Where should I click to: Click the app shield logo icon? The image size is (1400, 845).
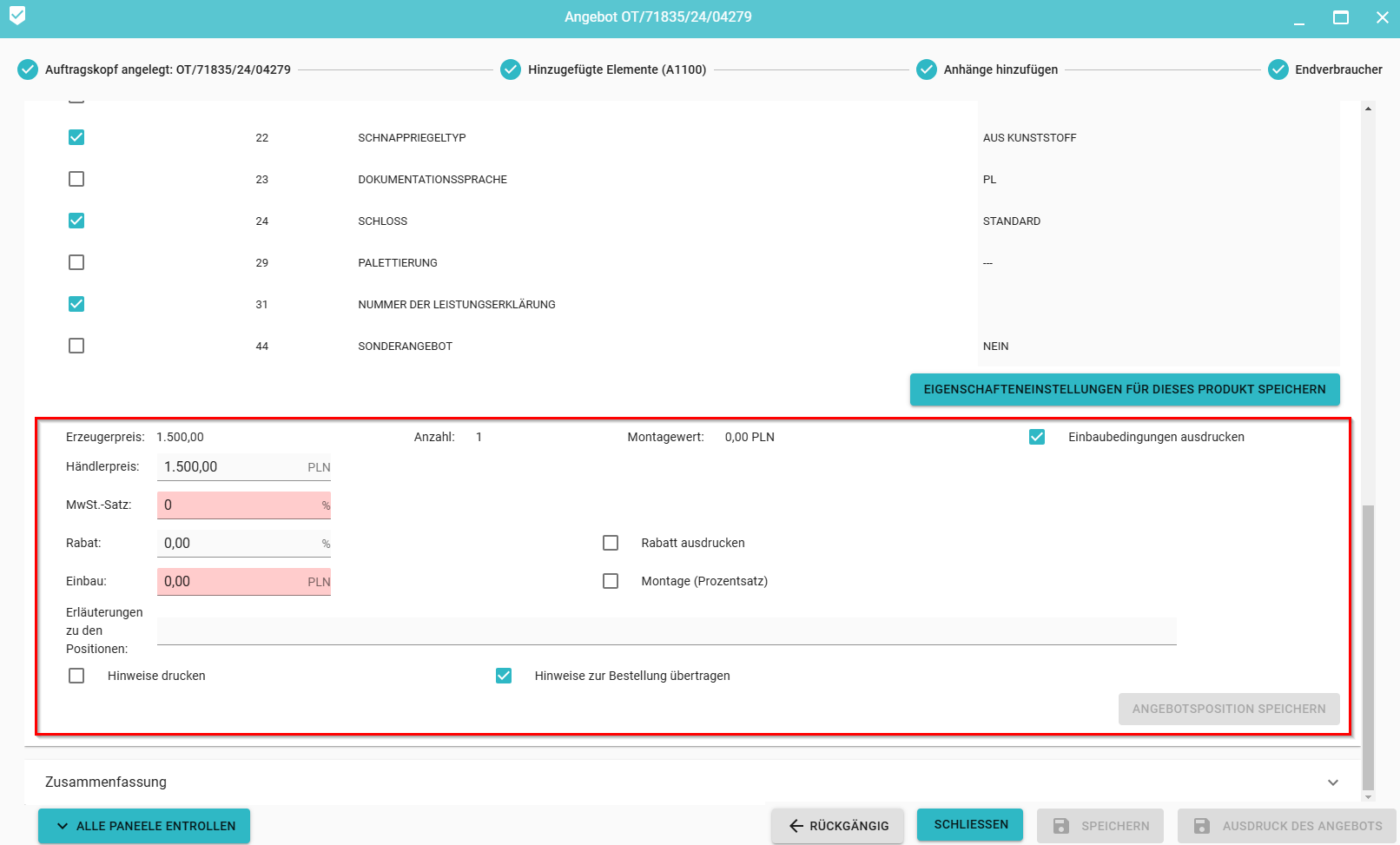pyautogui.click(x=17, y=16)
